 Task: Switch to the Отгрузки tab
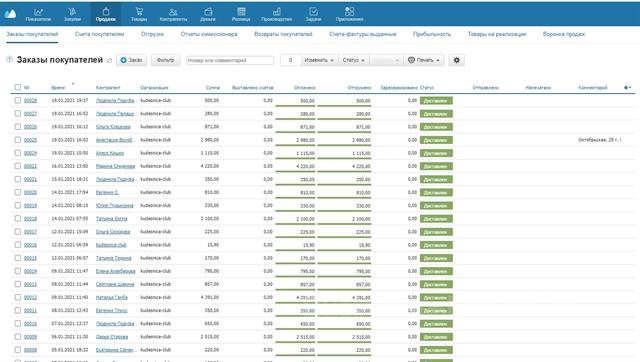pos(152,34)
